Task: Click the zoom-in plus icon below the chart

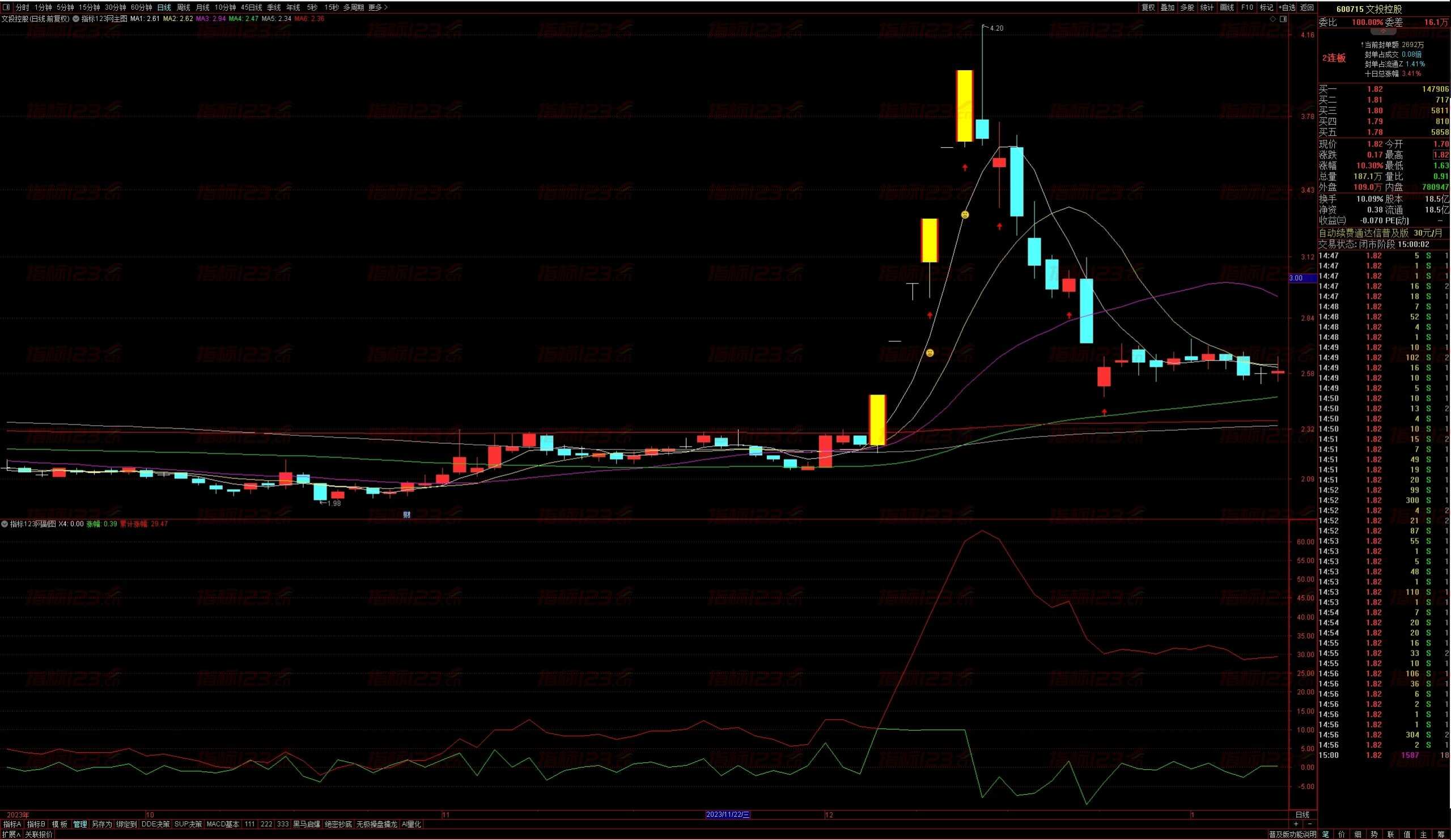Action: (x=1296, y=824)
